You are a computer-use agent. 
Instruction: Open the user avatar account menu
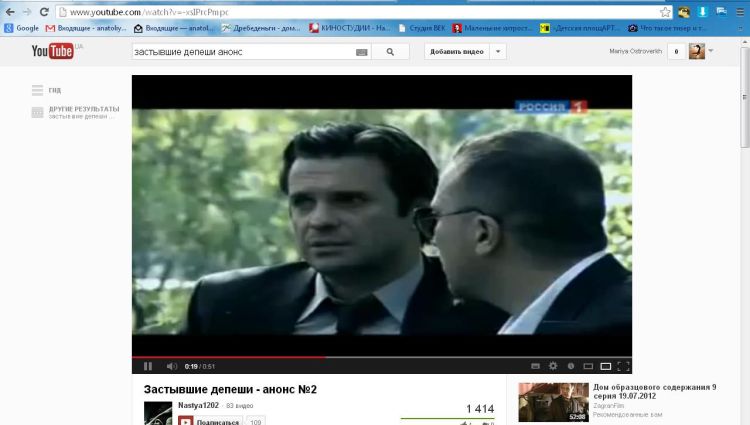[x=697, y=51]
